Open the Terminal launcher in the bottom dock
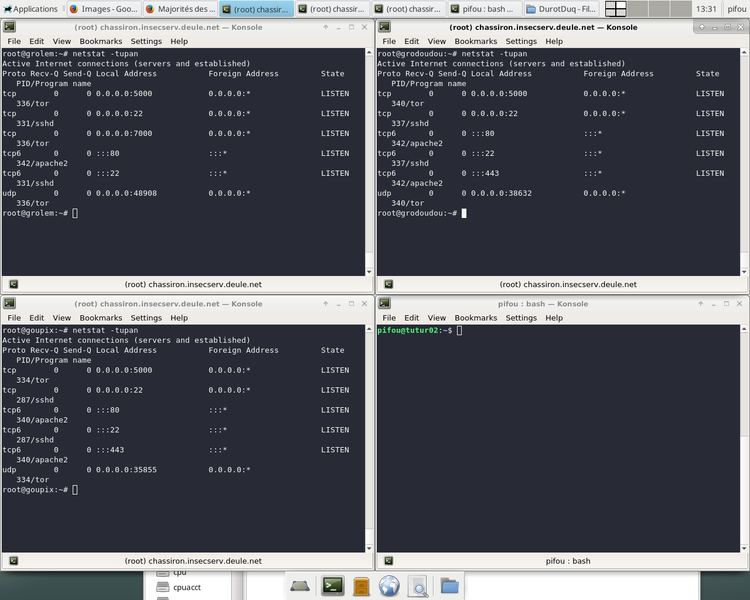 (333, 586)
